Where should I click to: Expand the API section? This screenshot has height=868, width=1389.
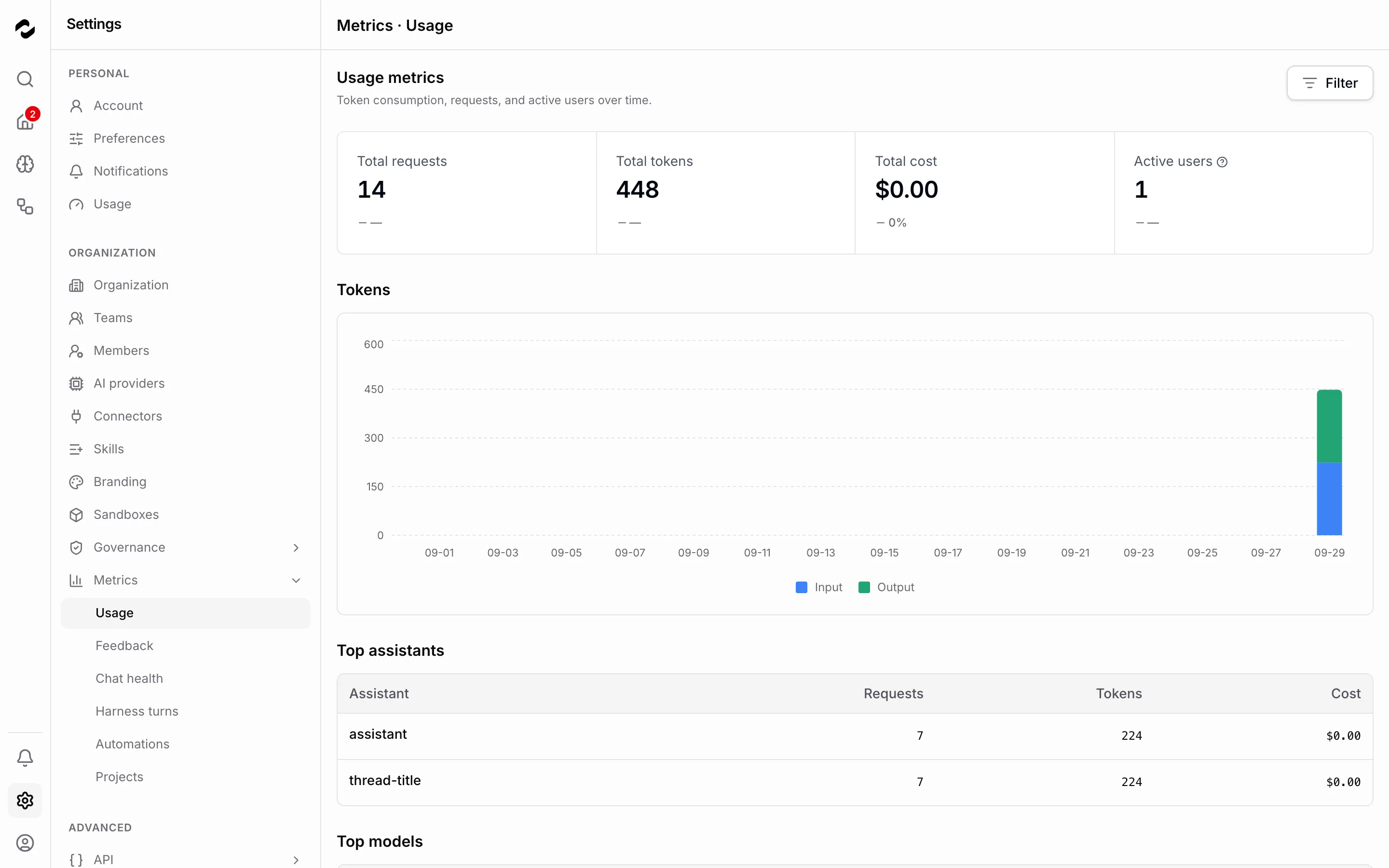tap(185, 859)
